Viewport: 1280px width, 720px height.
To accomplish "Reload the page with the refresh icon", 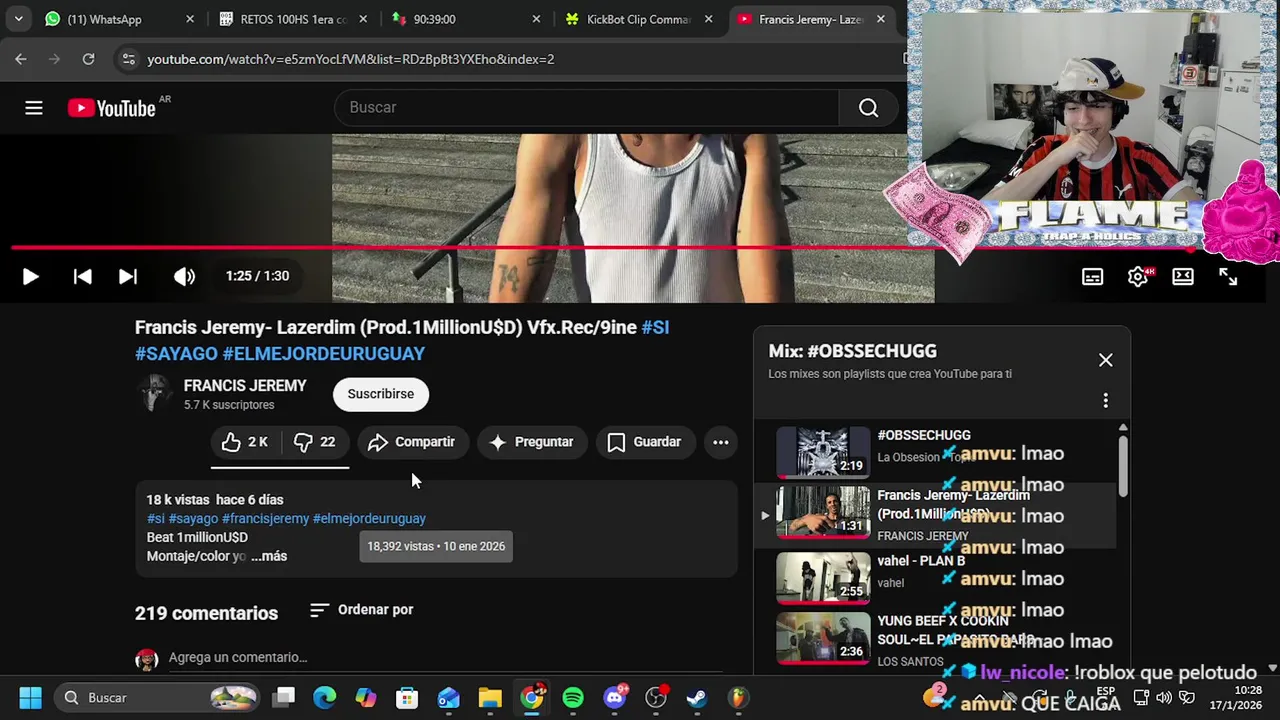I will [88, 59].
